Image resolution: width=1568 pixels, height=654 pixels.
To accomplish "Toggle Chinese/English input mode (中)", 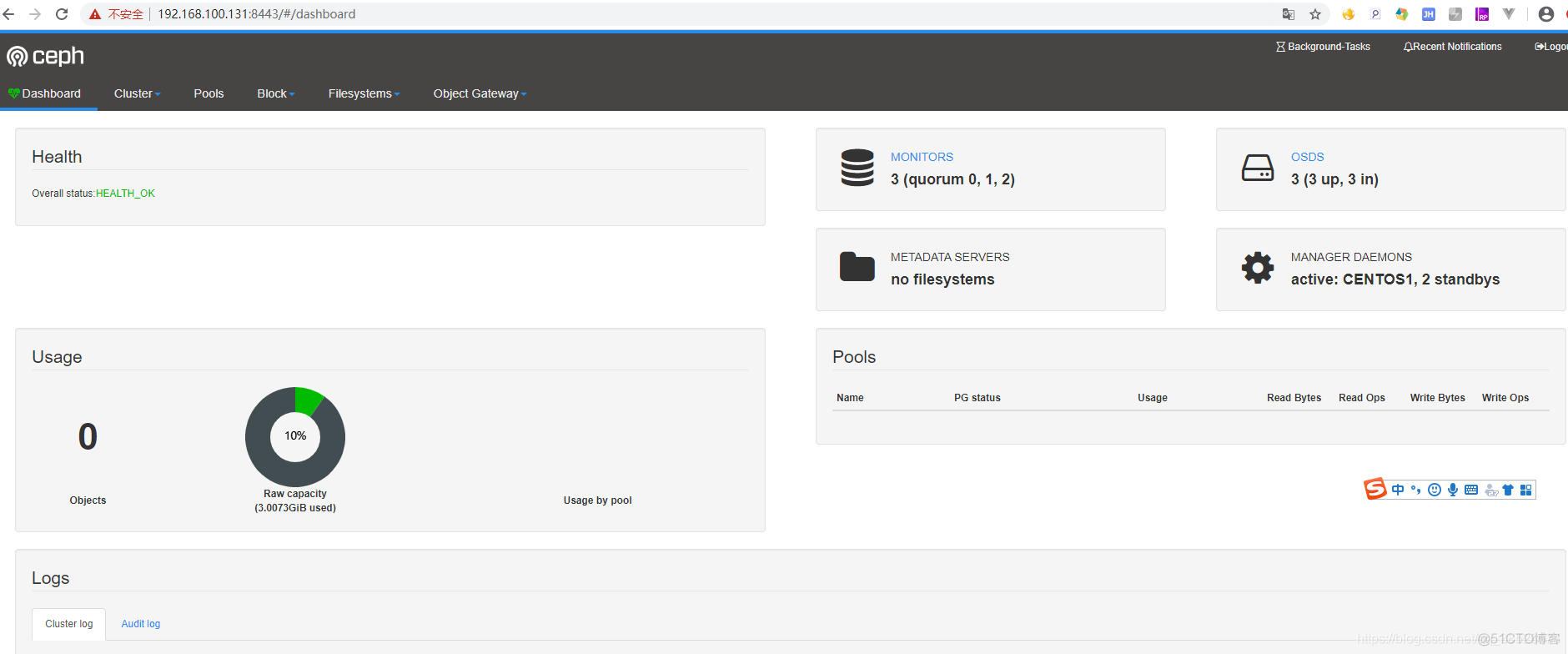I will click(x=1398, y=490).
